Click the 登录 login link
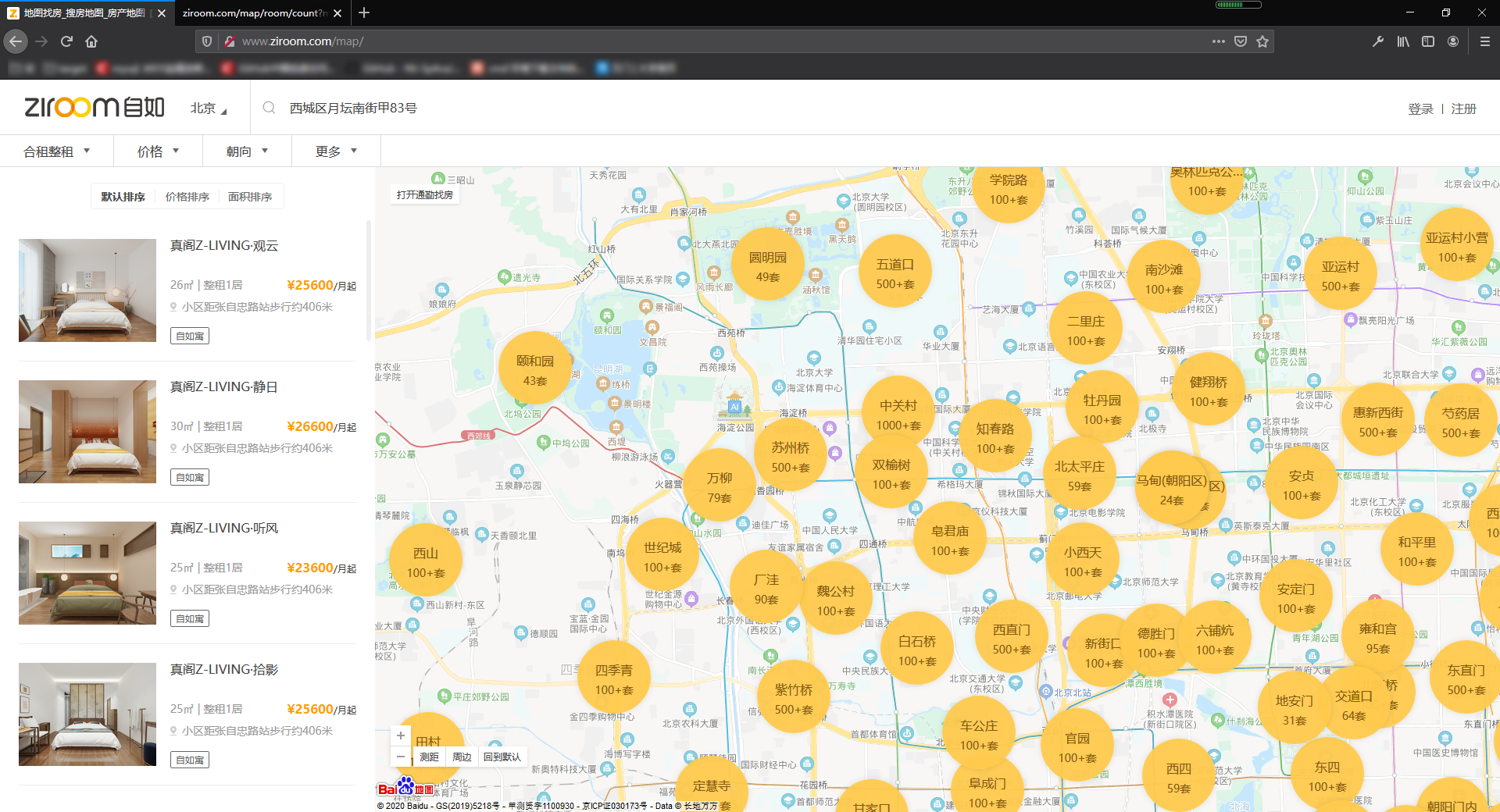 coord(1420,109)
